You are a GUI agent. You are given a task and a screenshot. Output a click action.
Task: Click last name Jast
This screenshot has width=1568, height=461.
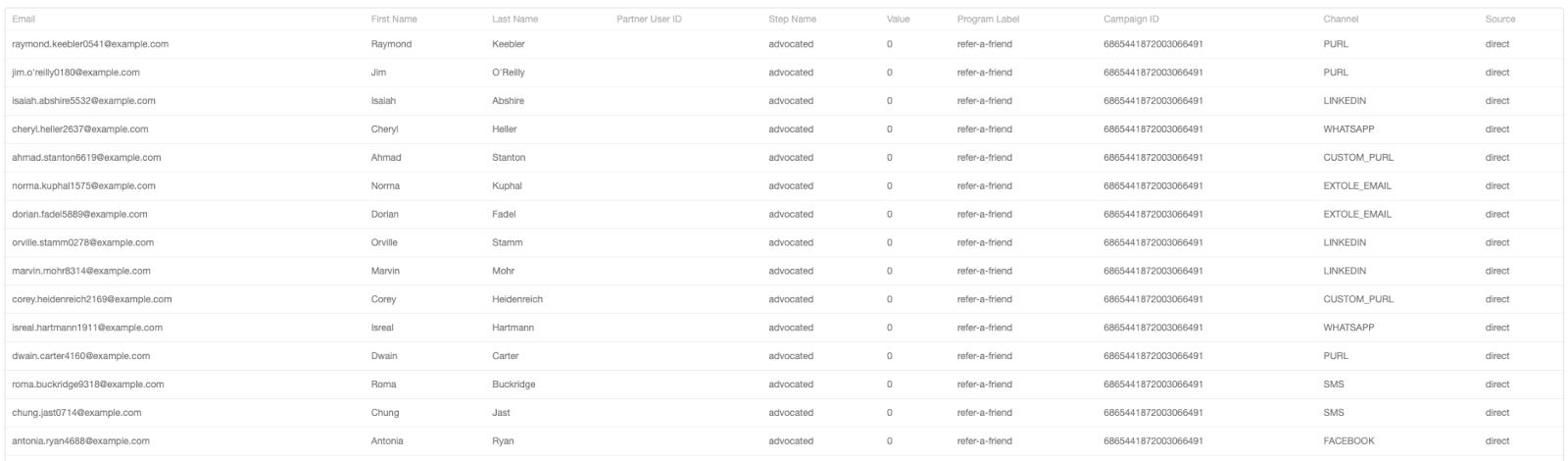tap(501, 414)
